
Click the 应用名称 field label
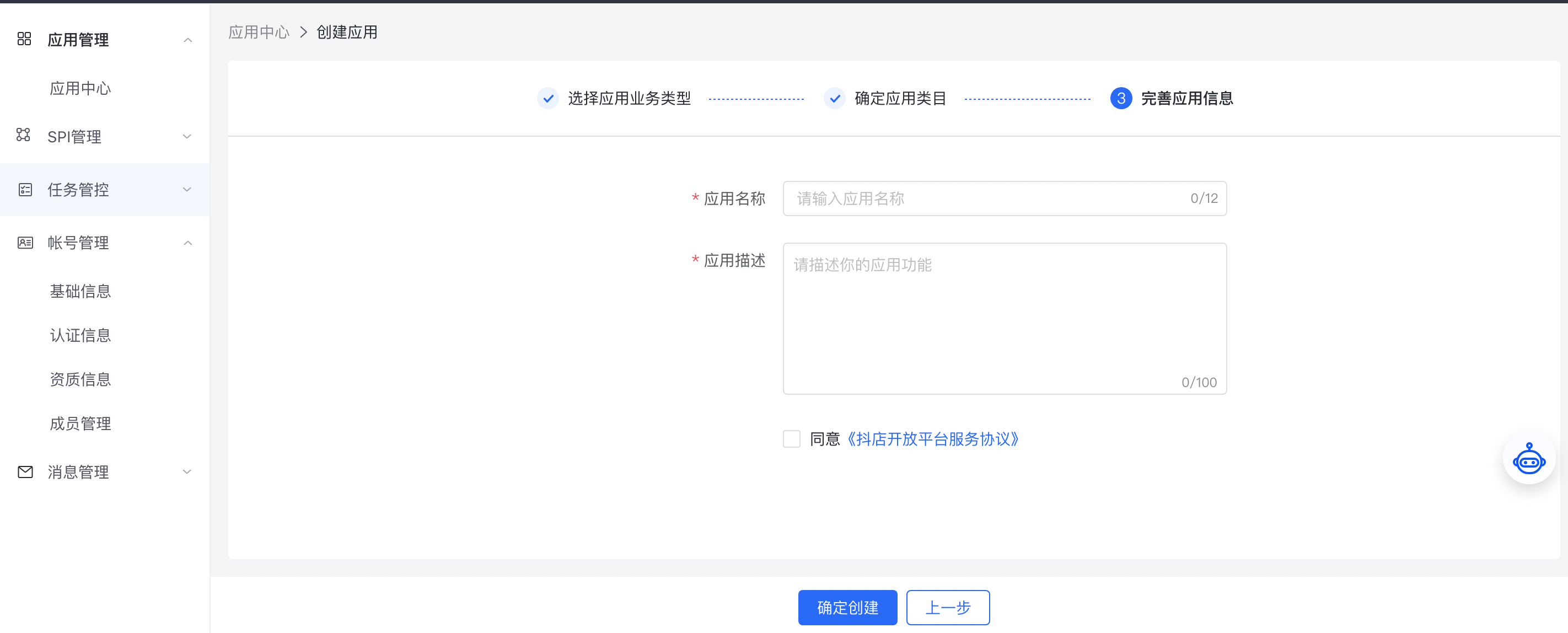coord(734,199)
